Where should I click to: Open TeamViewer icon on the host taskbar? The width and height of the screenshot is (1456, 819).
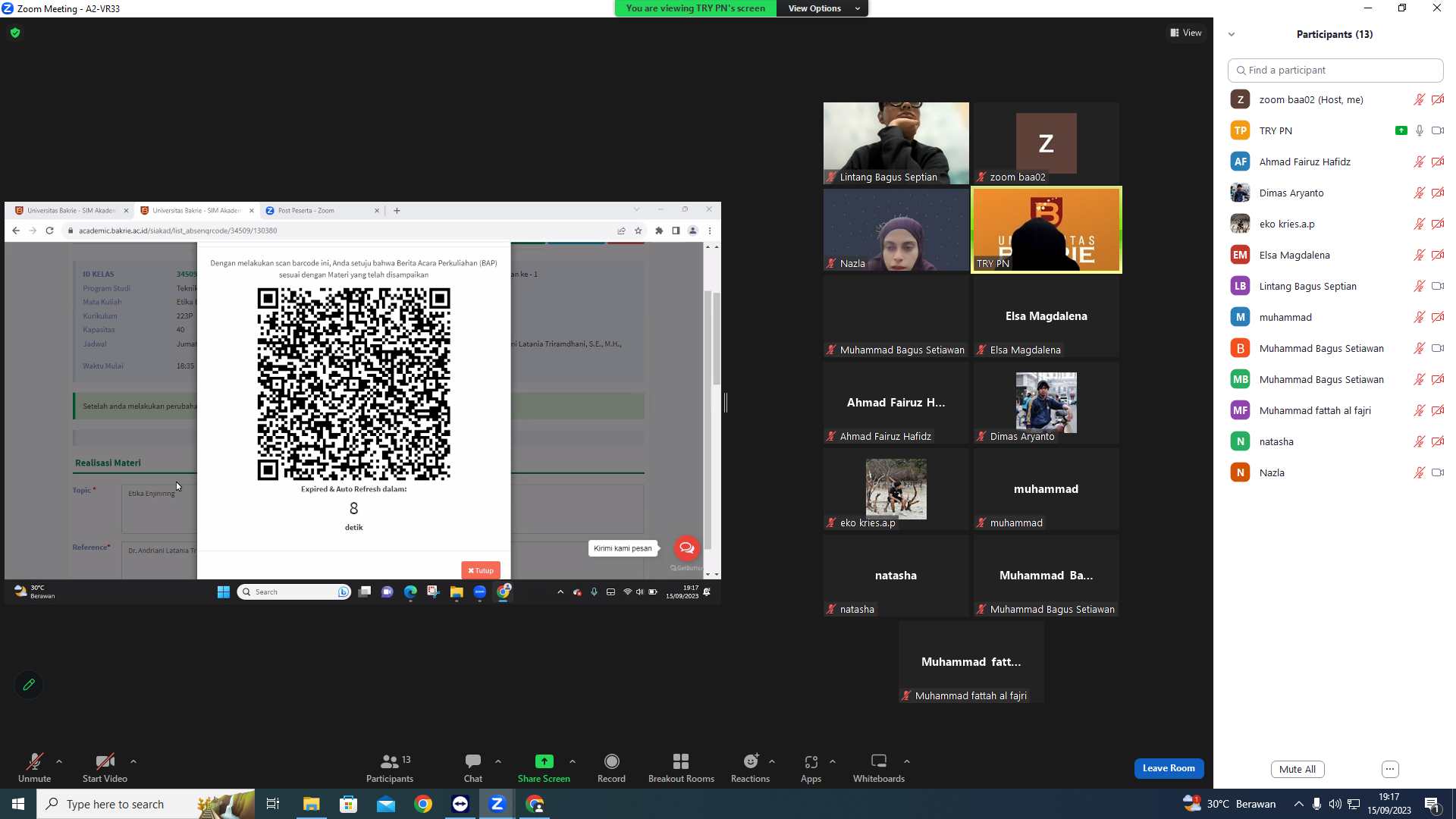(x=460, y=804)
